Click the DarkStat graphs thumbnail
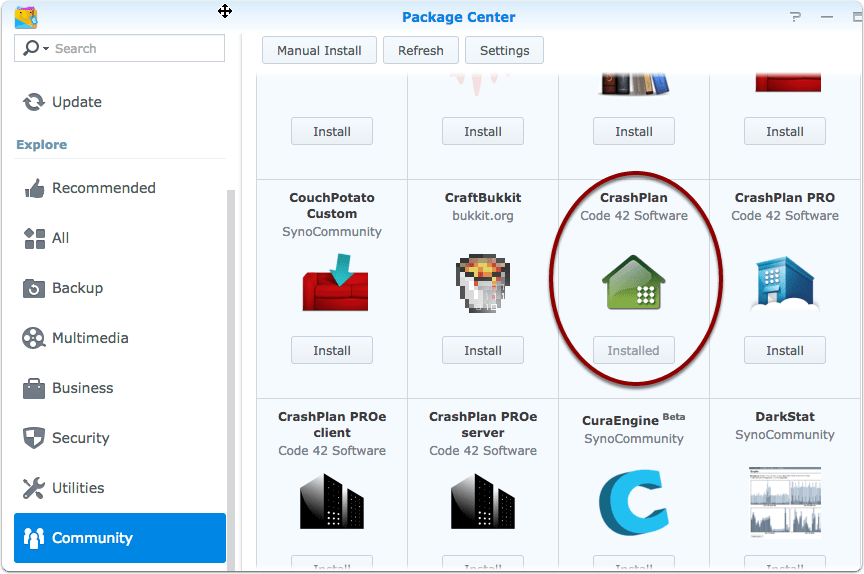Viewport: 864px width, 574px height. [x=785, y=502]
